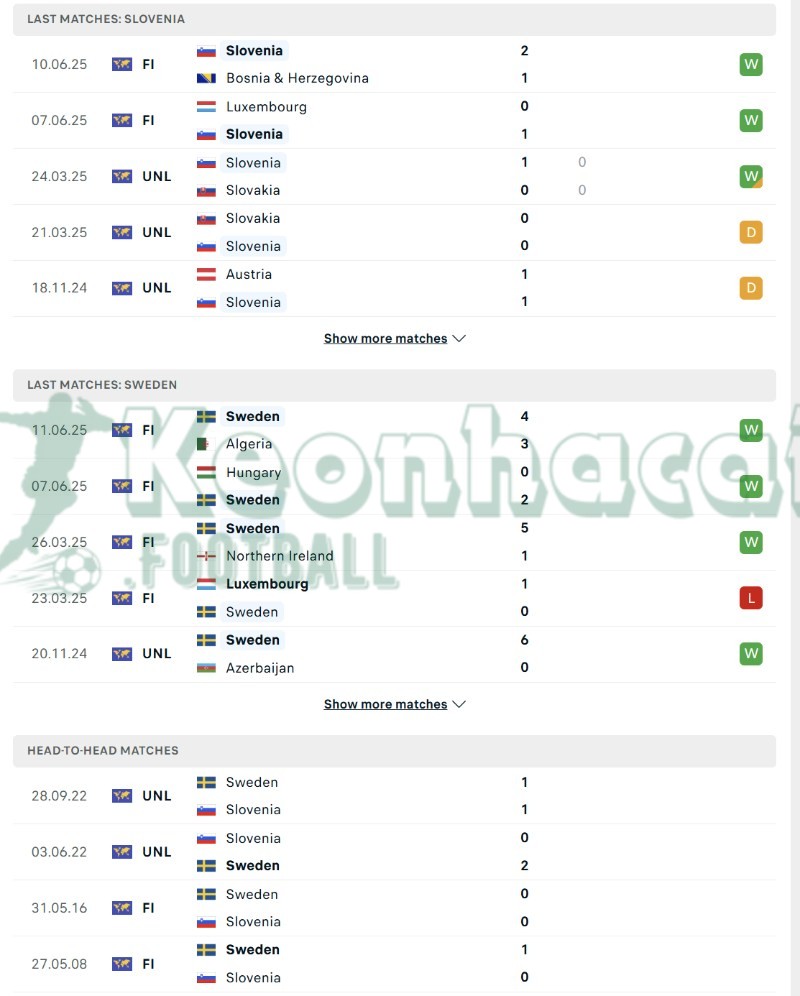Viewport: 800px width, 996px height.
Task: Click the green W badge for Slovenia vs Bosnia
Action: pyautogui.click(x=751, y=64)
